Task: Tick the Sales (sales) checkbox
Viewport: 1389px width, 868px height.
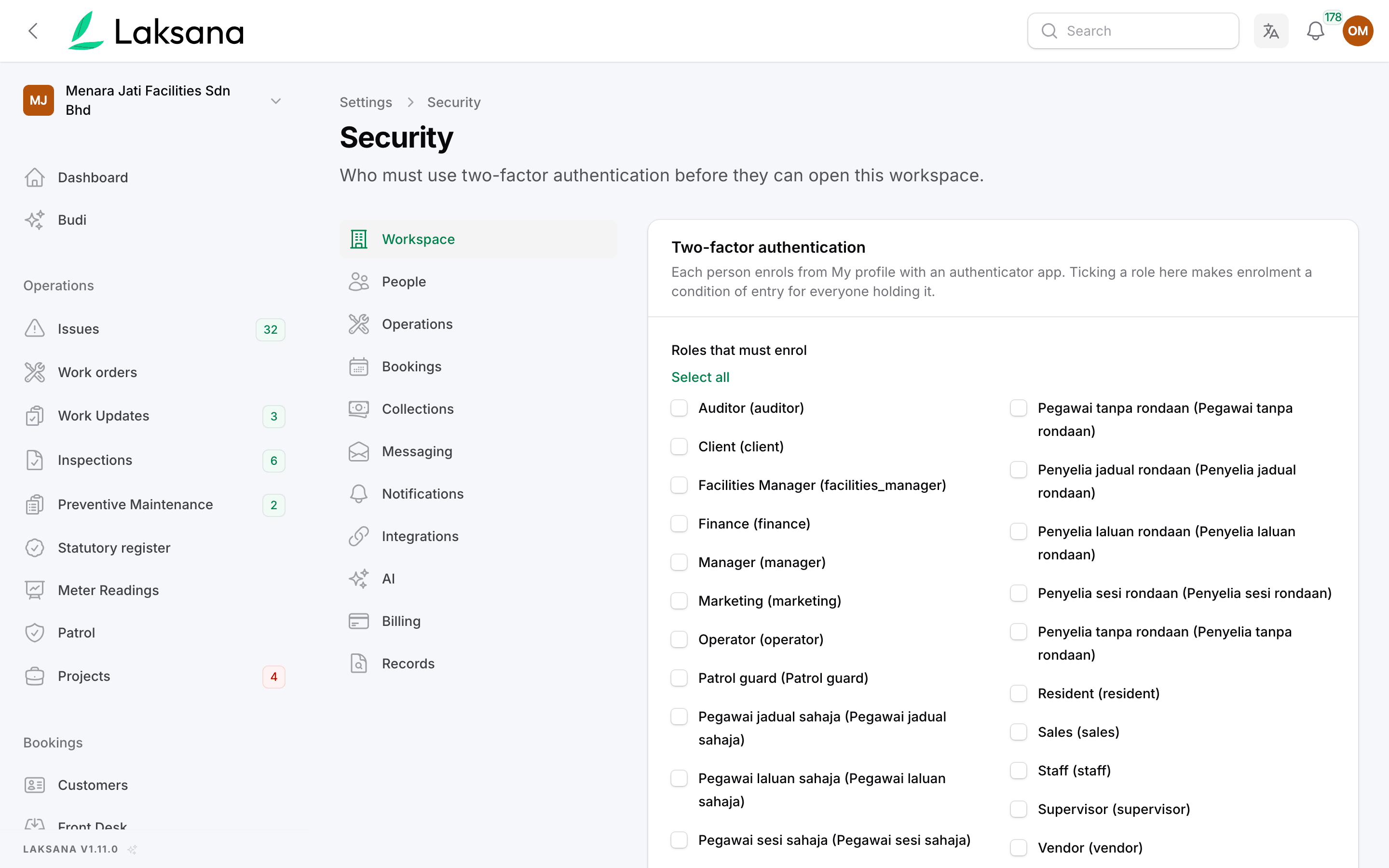Action: (x=1018, y=732)
